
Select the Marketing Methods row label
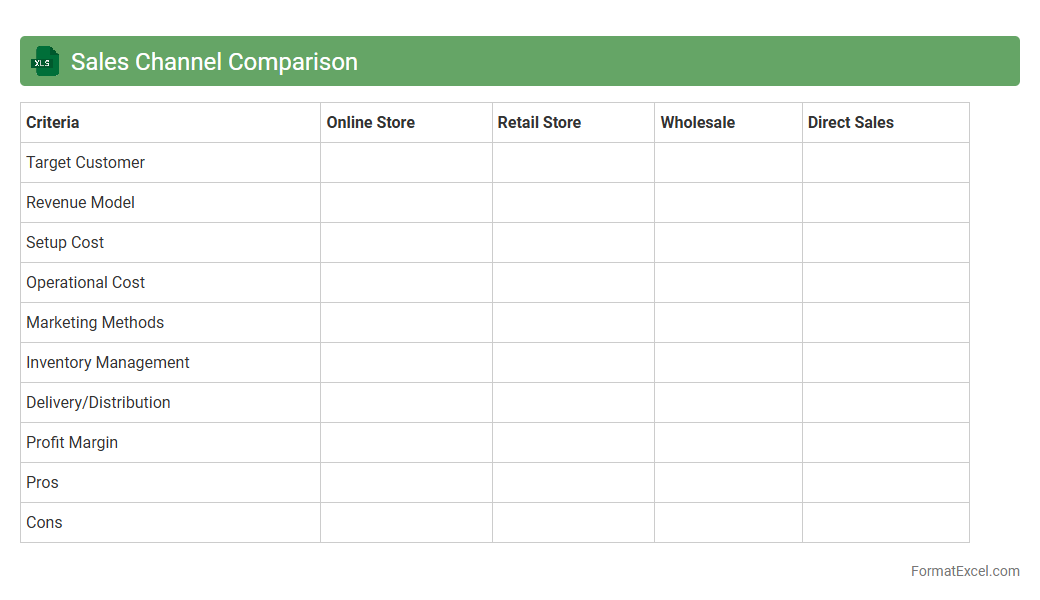coord(95,323)
